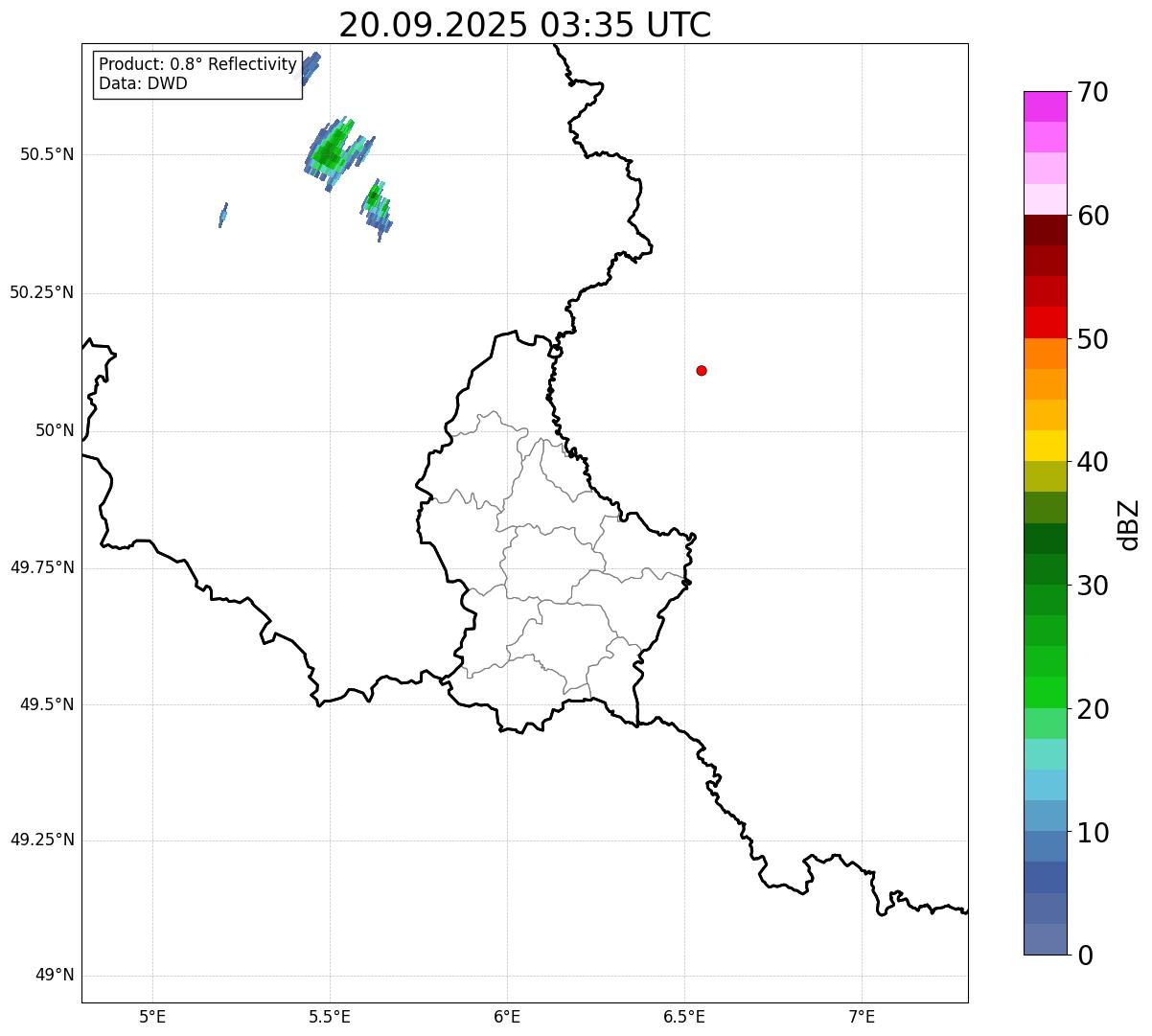Click the yellow colorbar segment above 40

point(1045,446)
